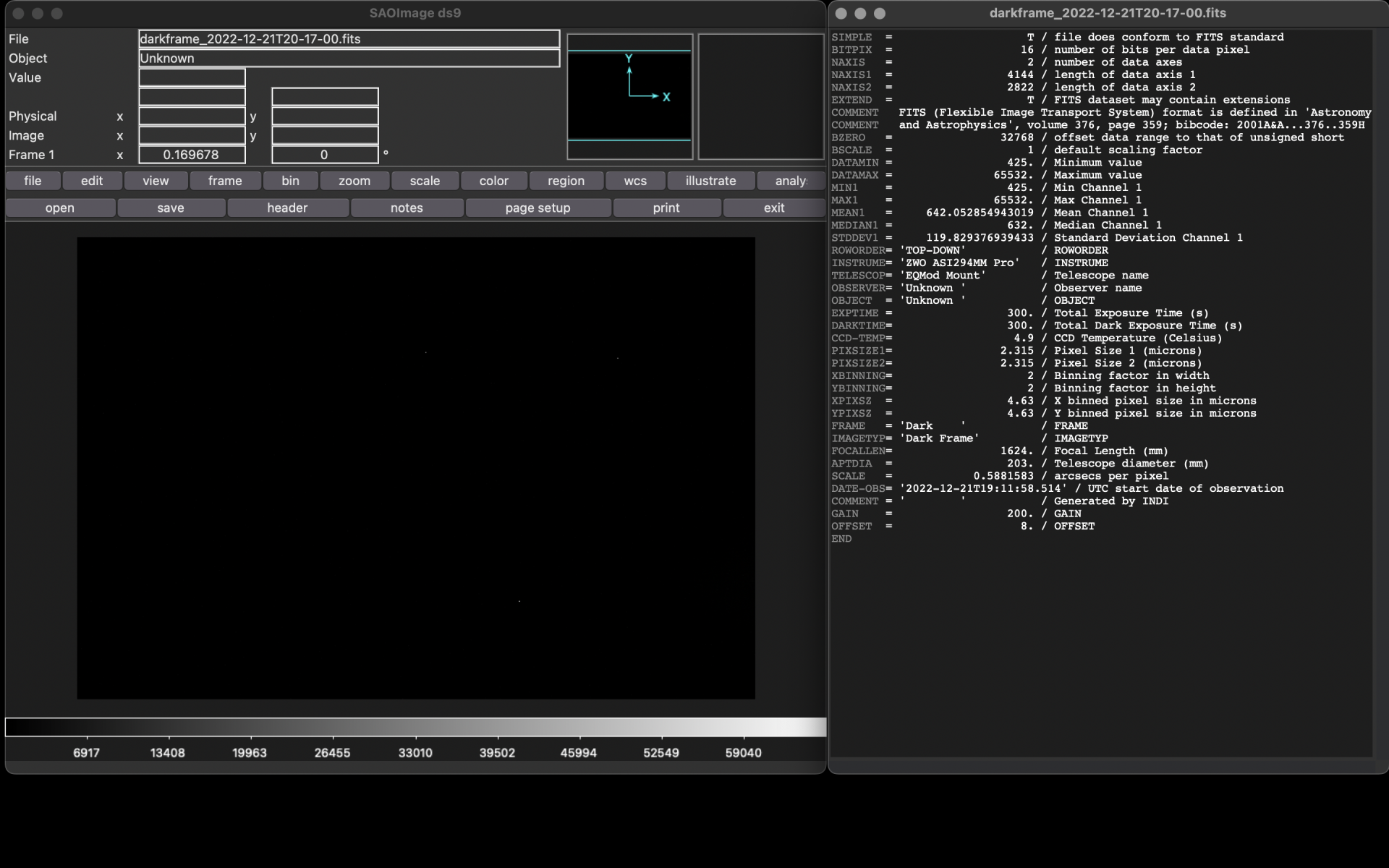Click the EXPTIME header line
The image size is (1389, 868).
[1020, 313]
